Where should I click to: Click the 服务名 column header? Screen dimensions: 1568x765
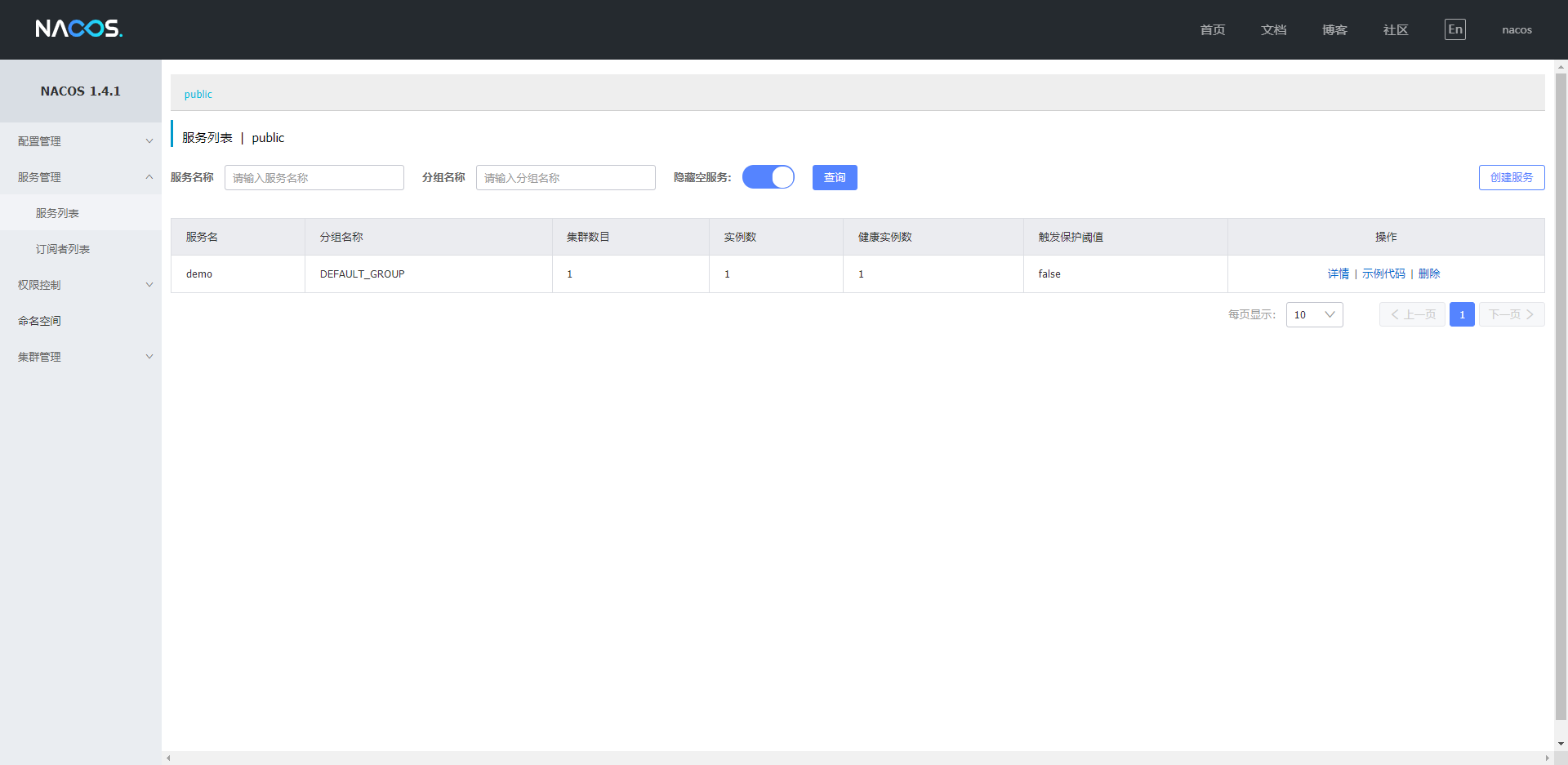click(x=238, y=237)
